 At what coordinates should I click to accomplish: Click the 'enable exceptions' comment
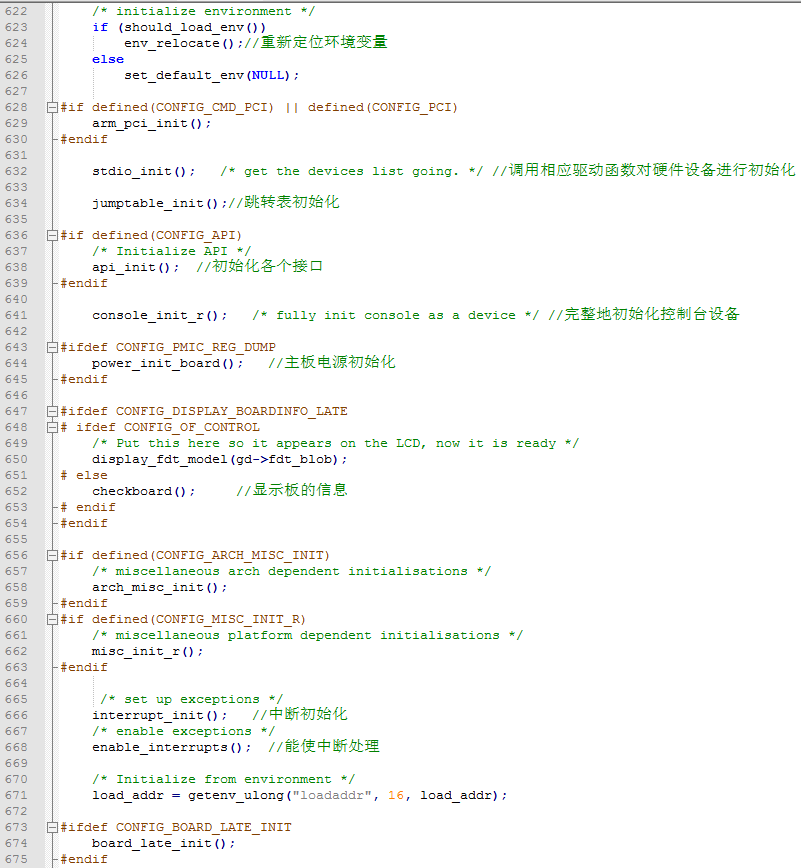pyautogui.click(x=183, y=731)
